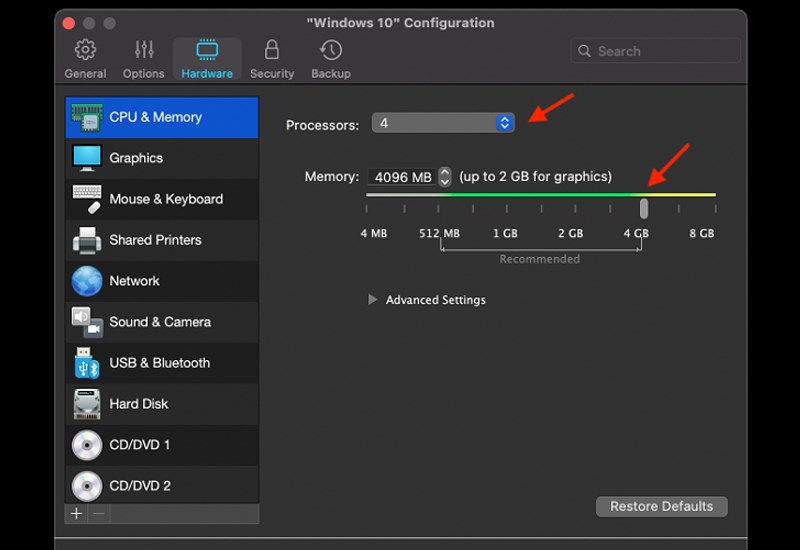The width and height of the screenshot is (800, 550).
Task: Click the Memory size input field
Action: (403, 177)
